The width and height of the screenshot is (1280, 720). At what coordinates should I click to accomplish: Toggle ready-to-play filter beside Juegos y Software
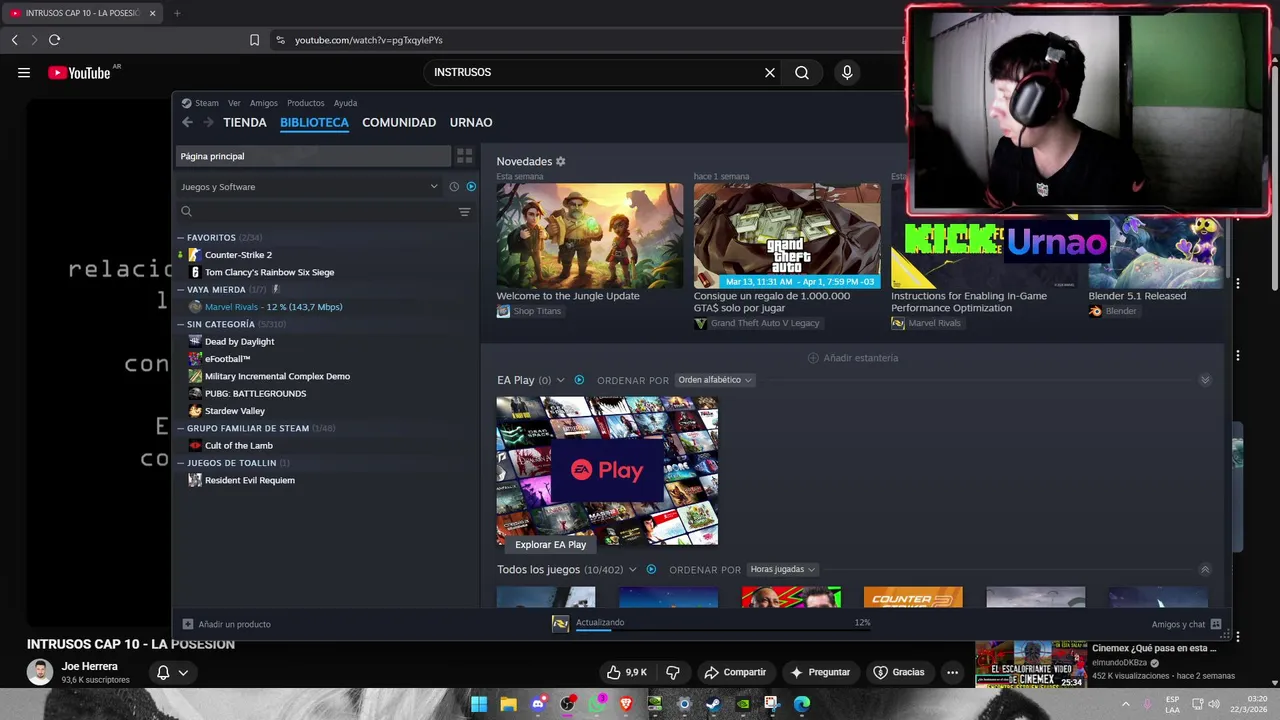(x=471, y=187)
